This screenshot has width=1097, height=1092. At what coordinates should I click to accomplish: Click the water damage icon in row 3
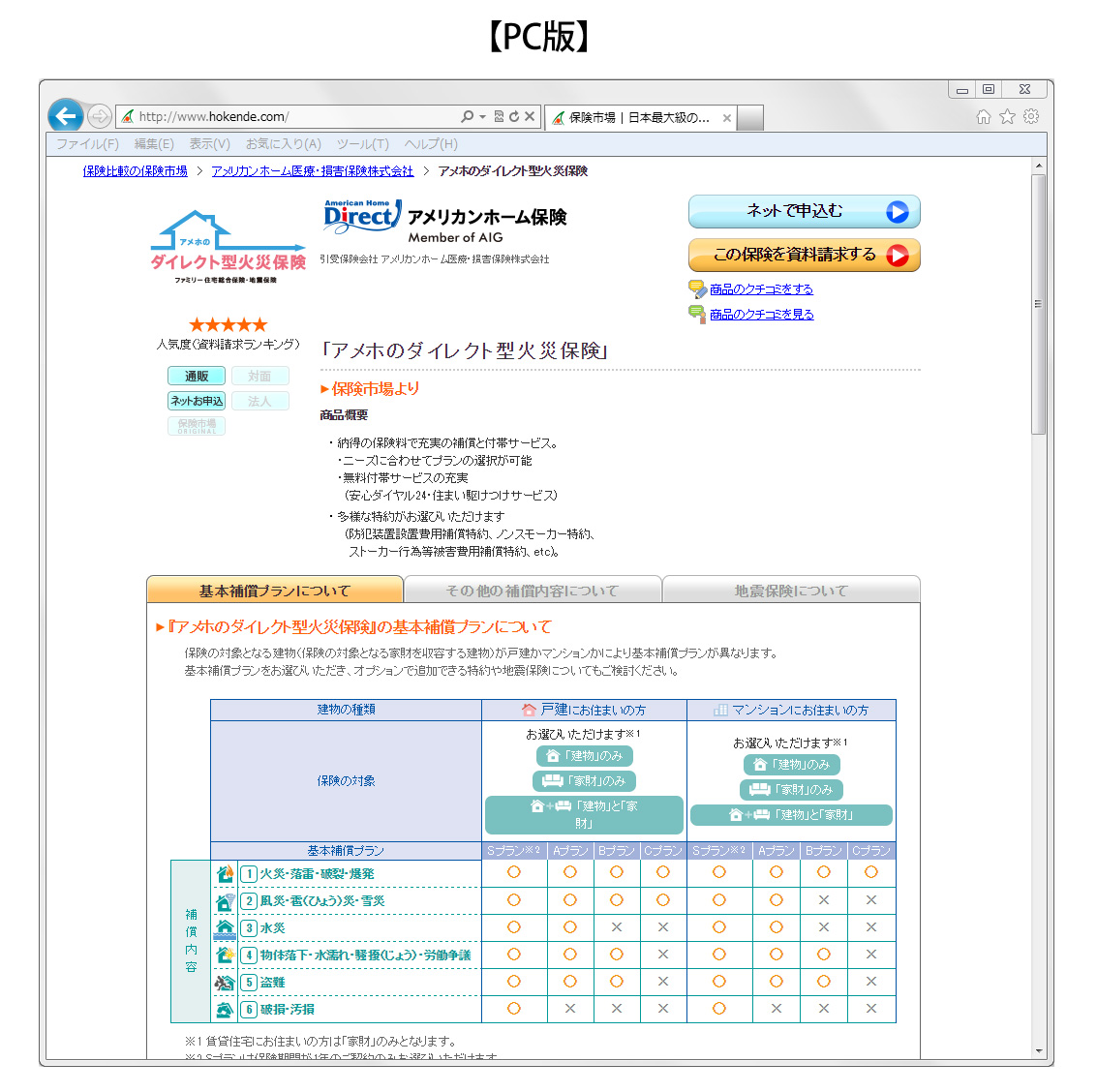[x=225, y=927]
